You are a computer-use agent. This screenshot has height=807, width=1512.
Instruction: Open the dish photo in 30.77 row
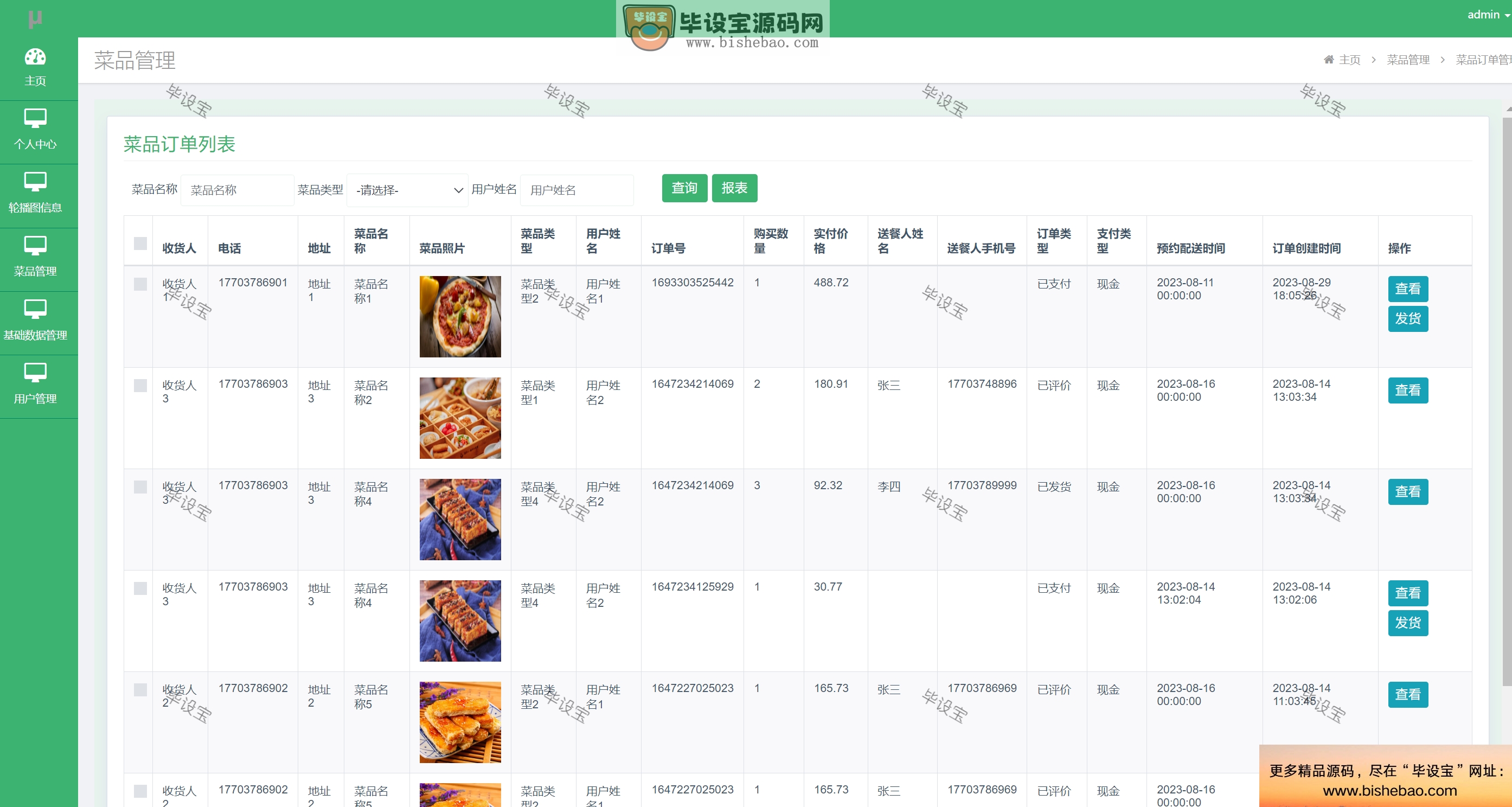point(460,621)
